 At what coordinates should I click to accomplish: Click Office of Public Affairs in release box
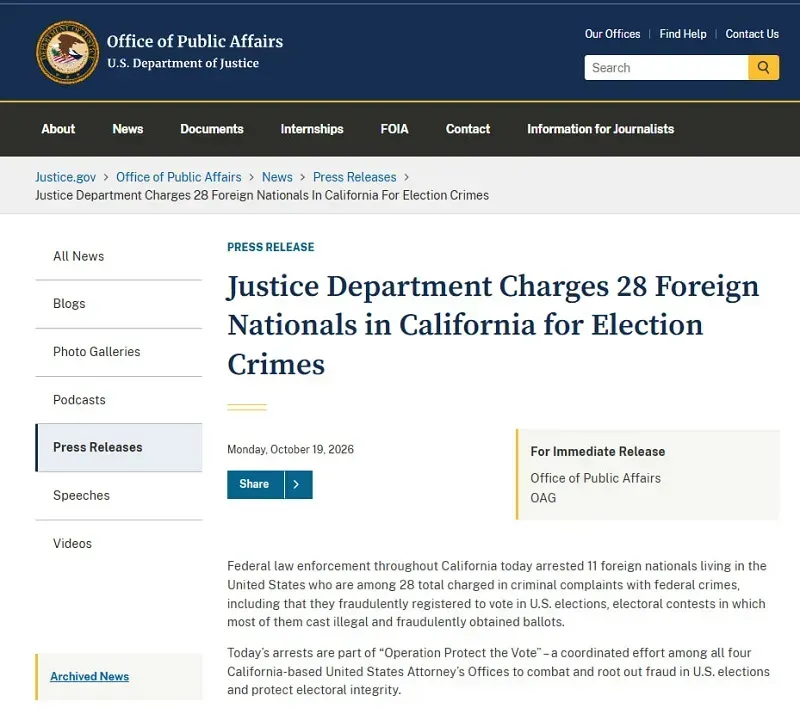pyautogui.click(x=595, y=478)
